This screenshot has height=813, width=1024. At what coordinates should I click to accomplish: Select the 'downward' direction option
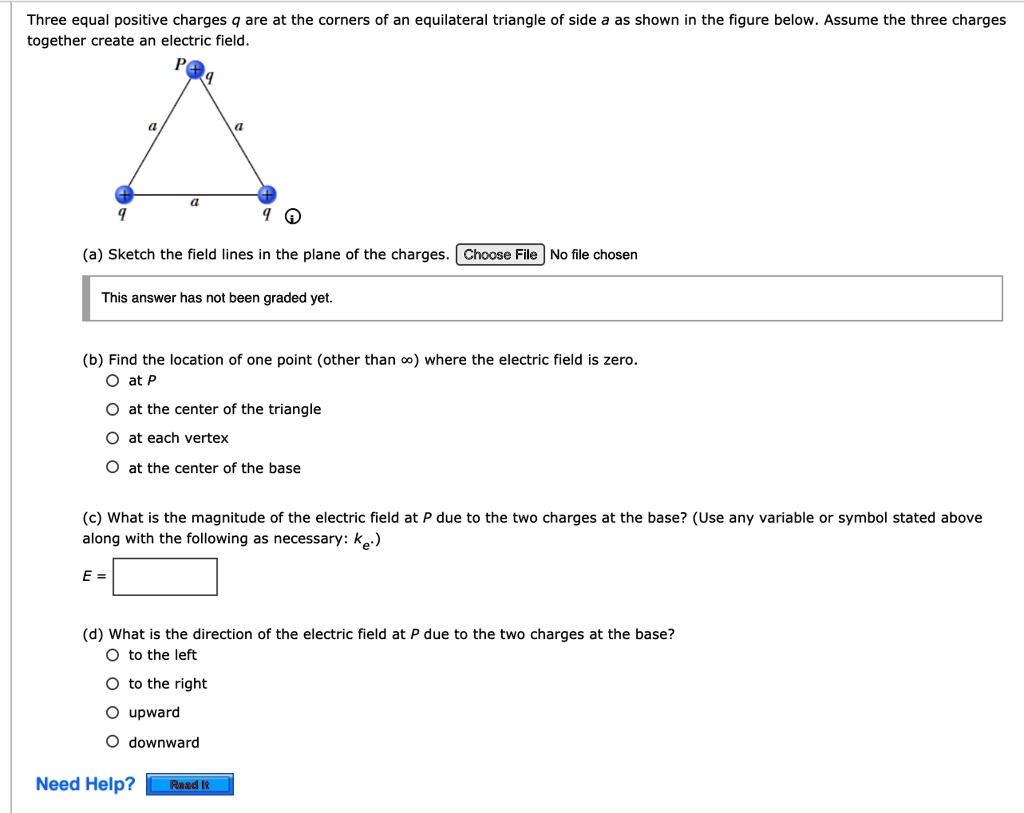click(x=113, y=742)
